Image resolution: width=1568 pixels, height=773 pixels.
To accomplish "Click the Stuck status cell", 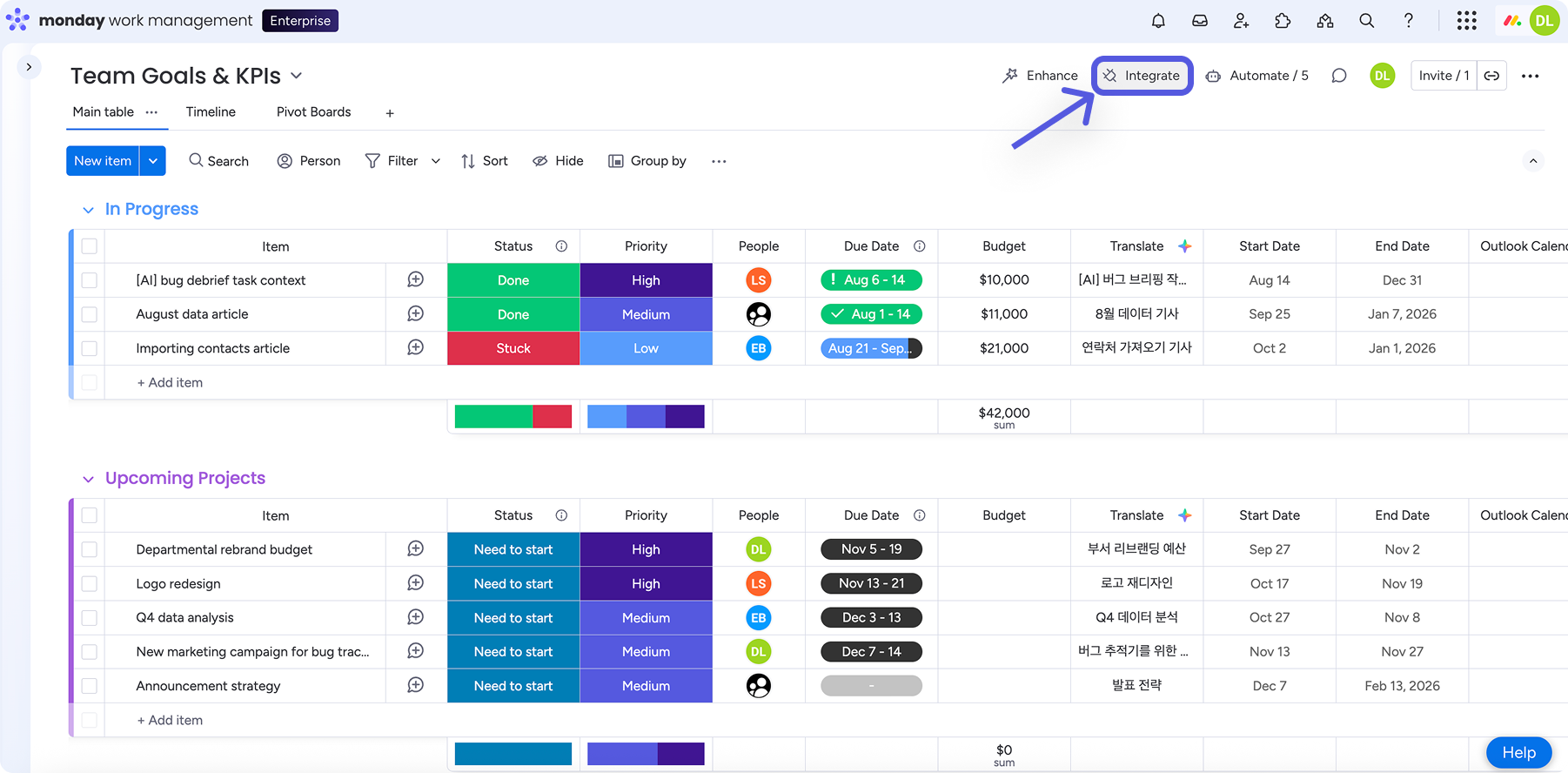I will coord(513,348).
